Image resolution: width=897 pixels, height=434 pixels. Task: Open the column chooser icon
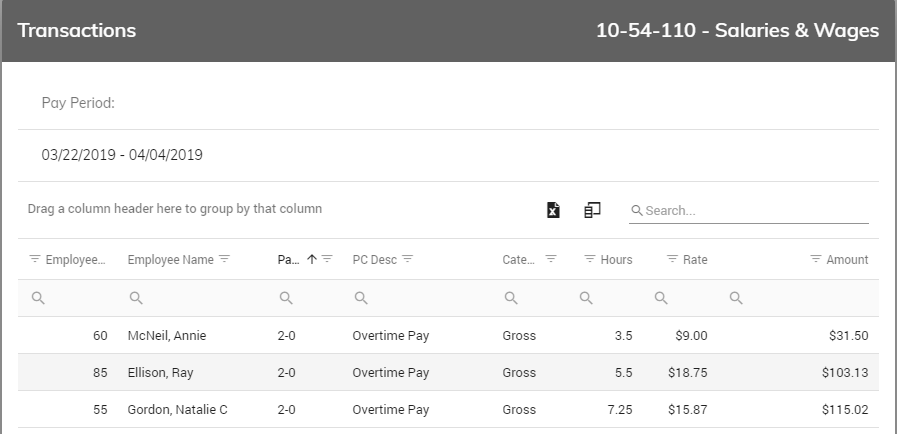592,210
